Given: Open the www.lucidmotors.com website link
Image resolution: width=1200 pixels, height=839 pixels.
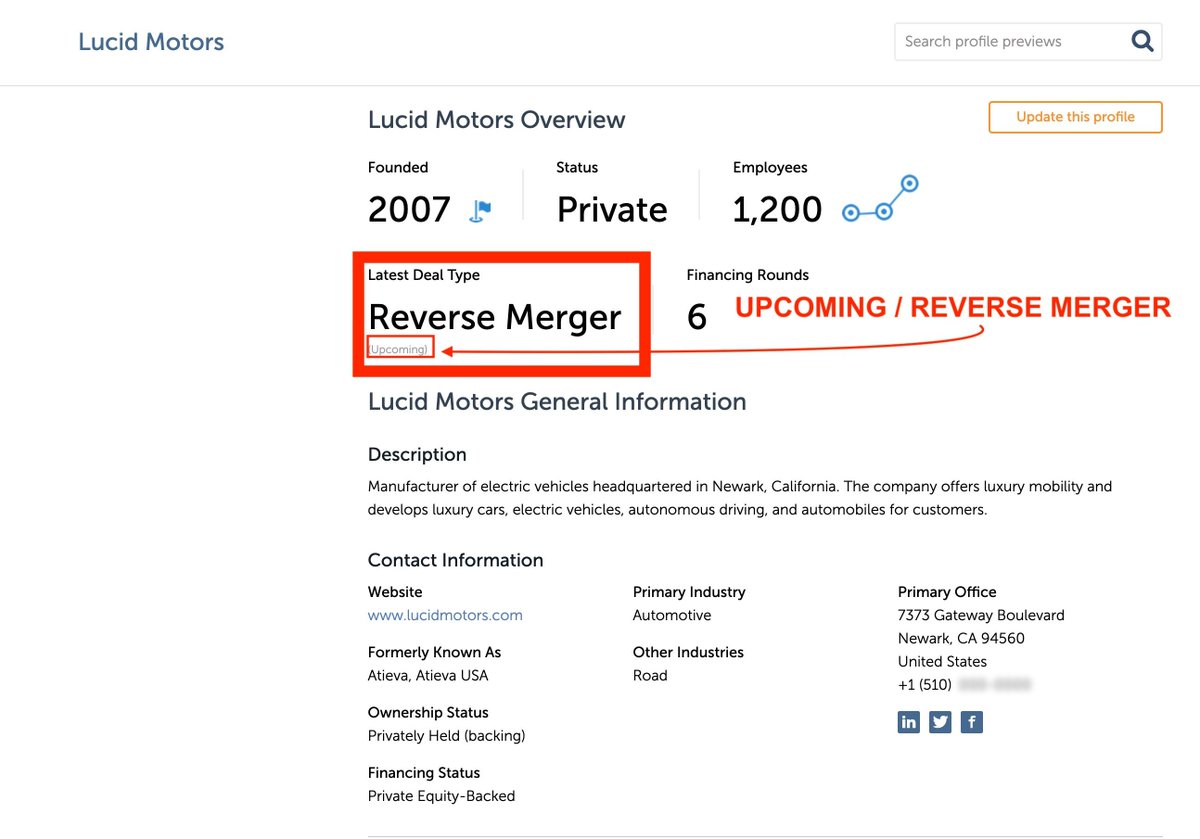Looking at the screenshot, I should pos(444,615).
